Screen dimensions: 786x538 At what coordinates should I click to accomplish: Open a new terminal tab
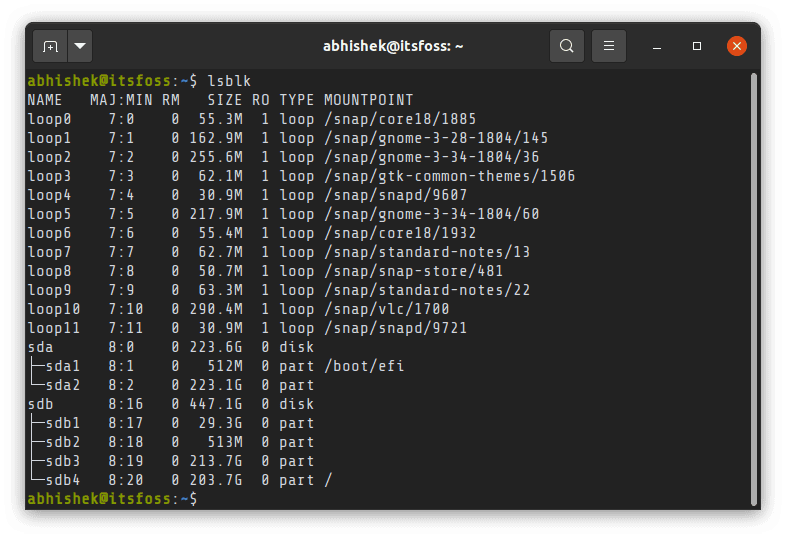50,46
